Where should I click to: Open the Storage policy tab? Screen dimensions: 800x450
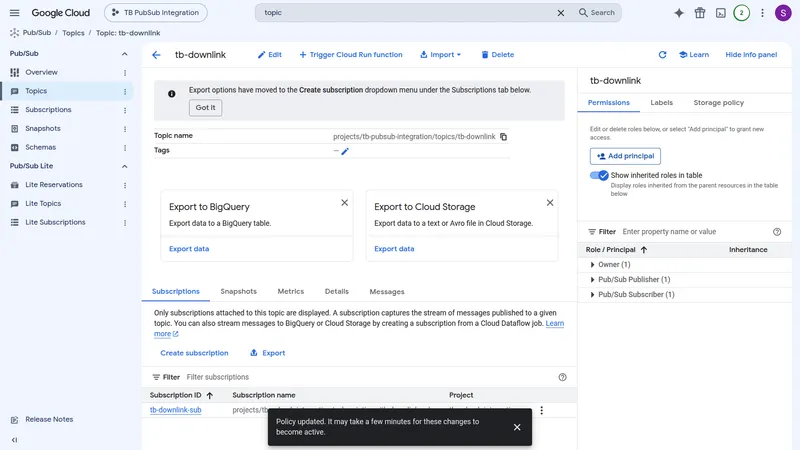pyautogui.click(x=718, y=103)
